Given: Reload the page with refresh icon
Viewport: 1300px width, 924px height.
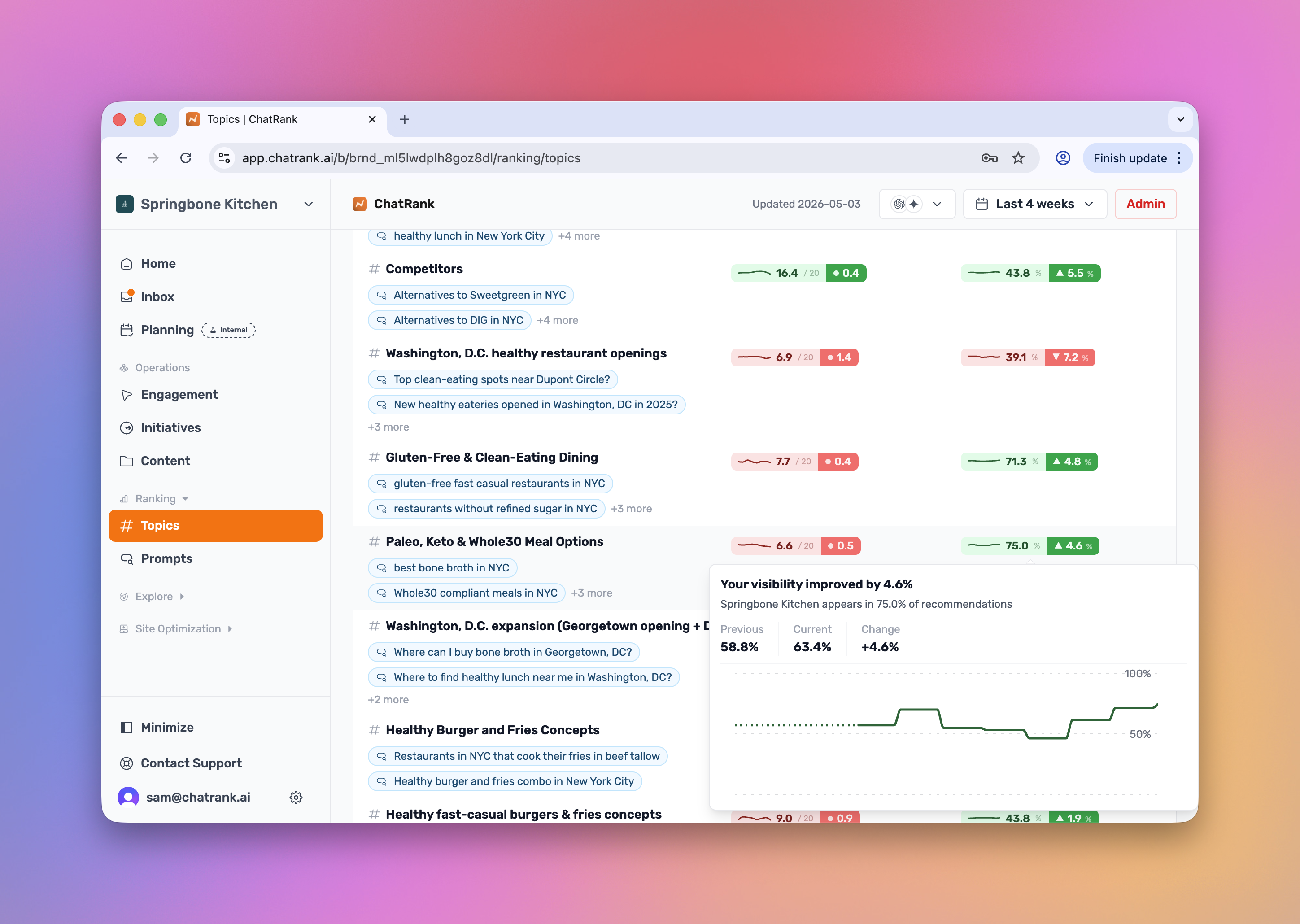Looking at the screenshot, I should click(x=185, y=158).
